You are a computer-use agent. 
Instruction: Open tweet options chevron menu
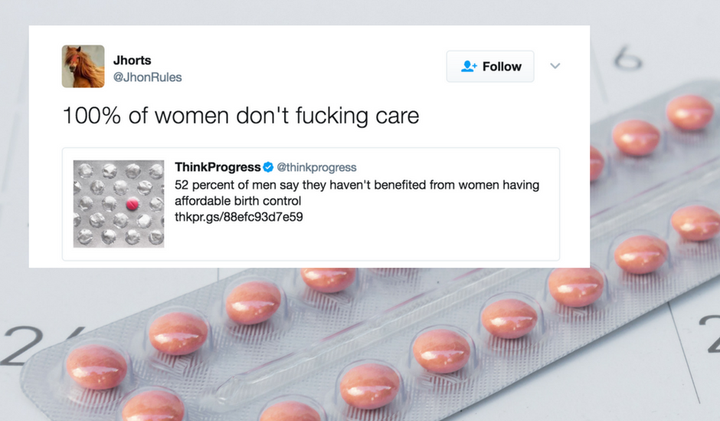555,66
